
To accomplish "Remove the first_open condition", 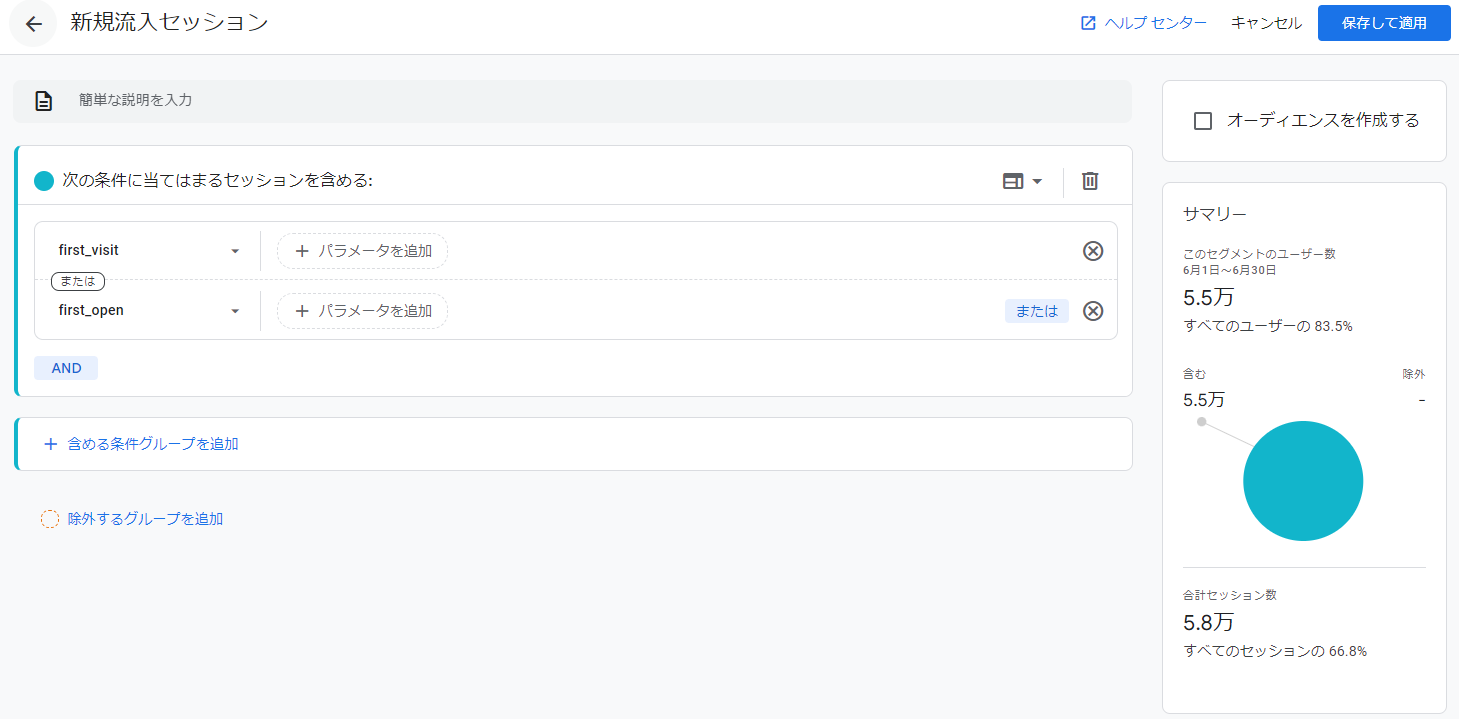I will (1093, 311).
